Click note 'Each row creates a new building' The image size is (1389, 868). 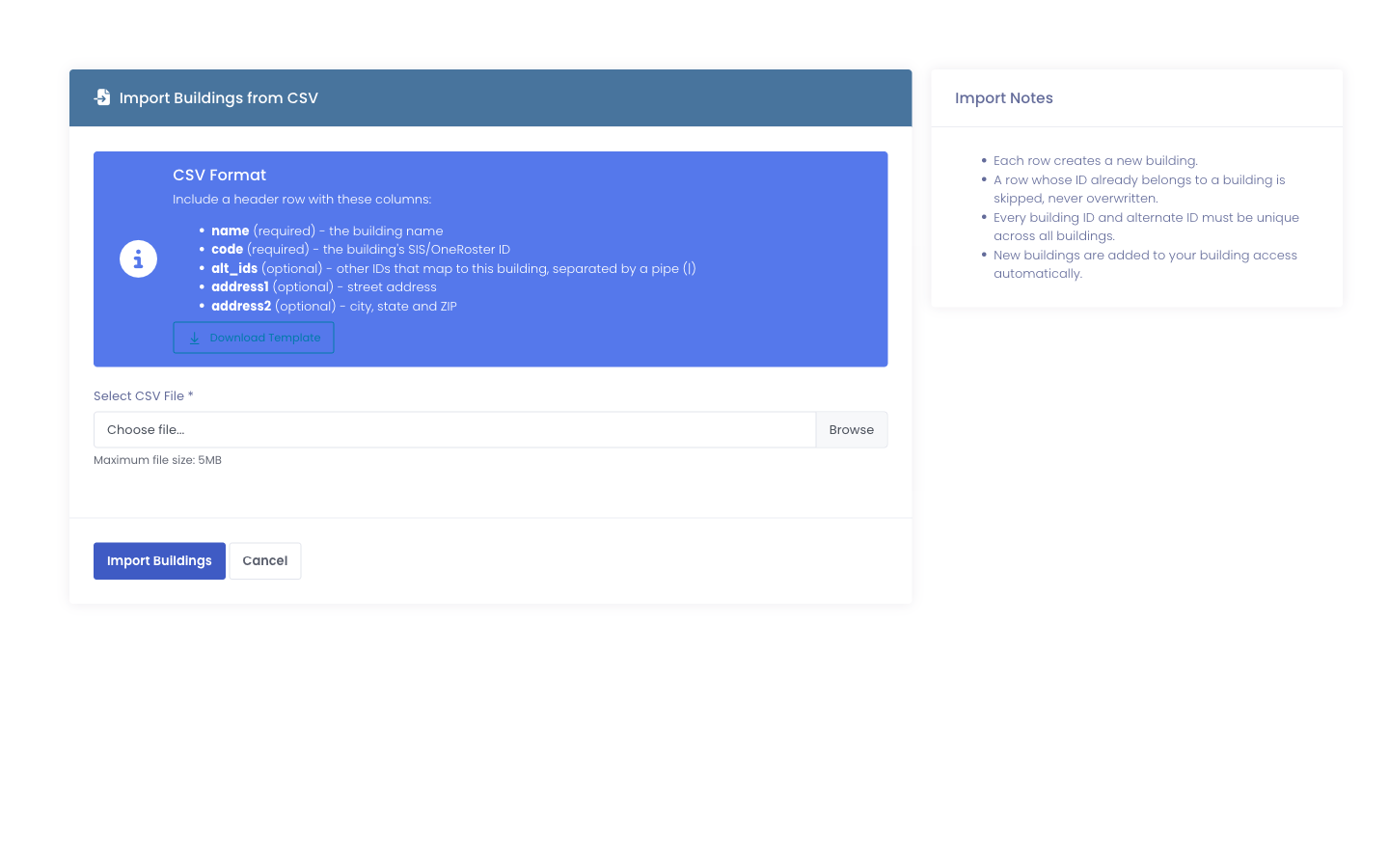[1096, 161]
